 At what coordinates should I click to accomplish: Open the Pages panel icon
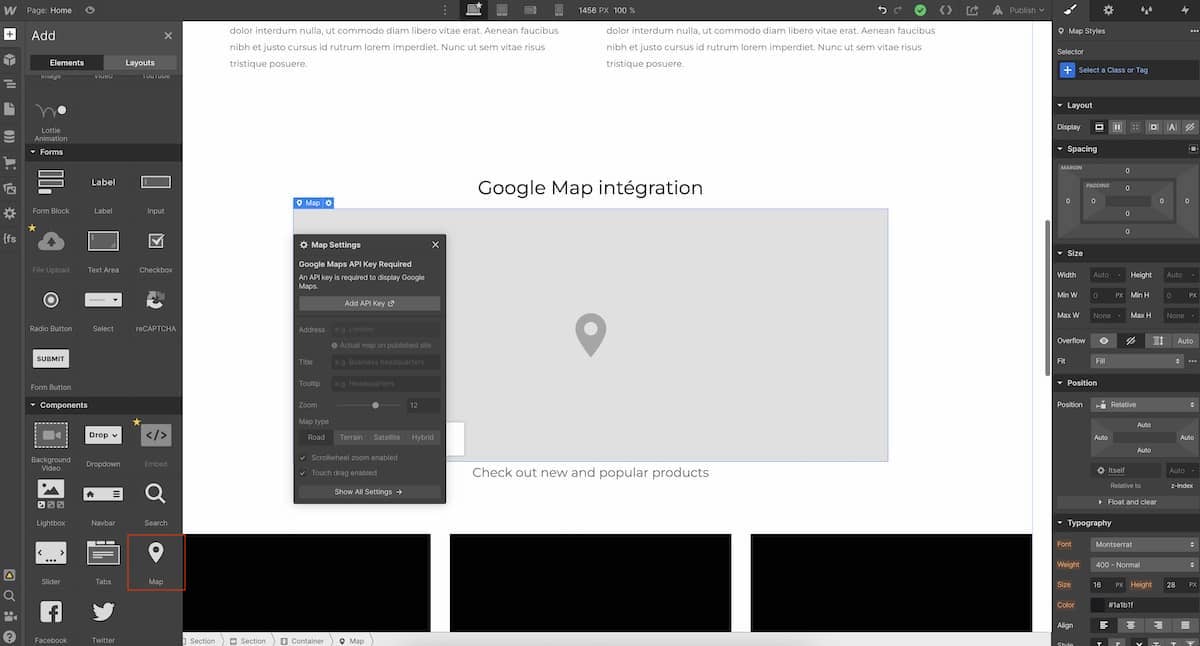click(9, 109)
